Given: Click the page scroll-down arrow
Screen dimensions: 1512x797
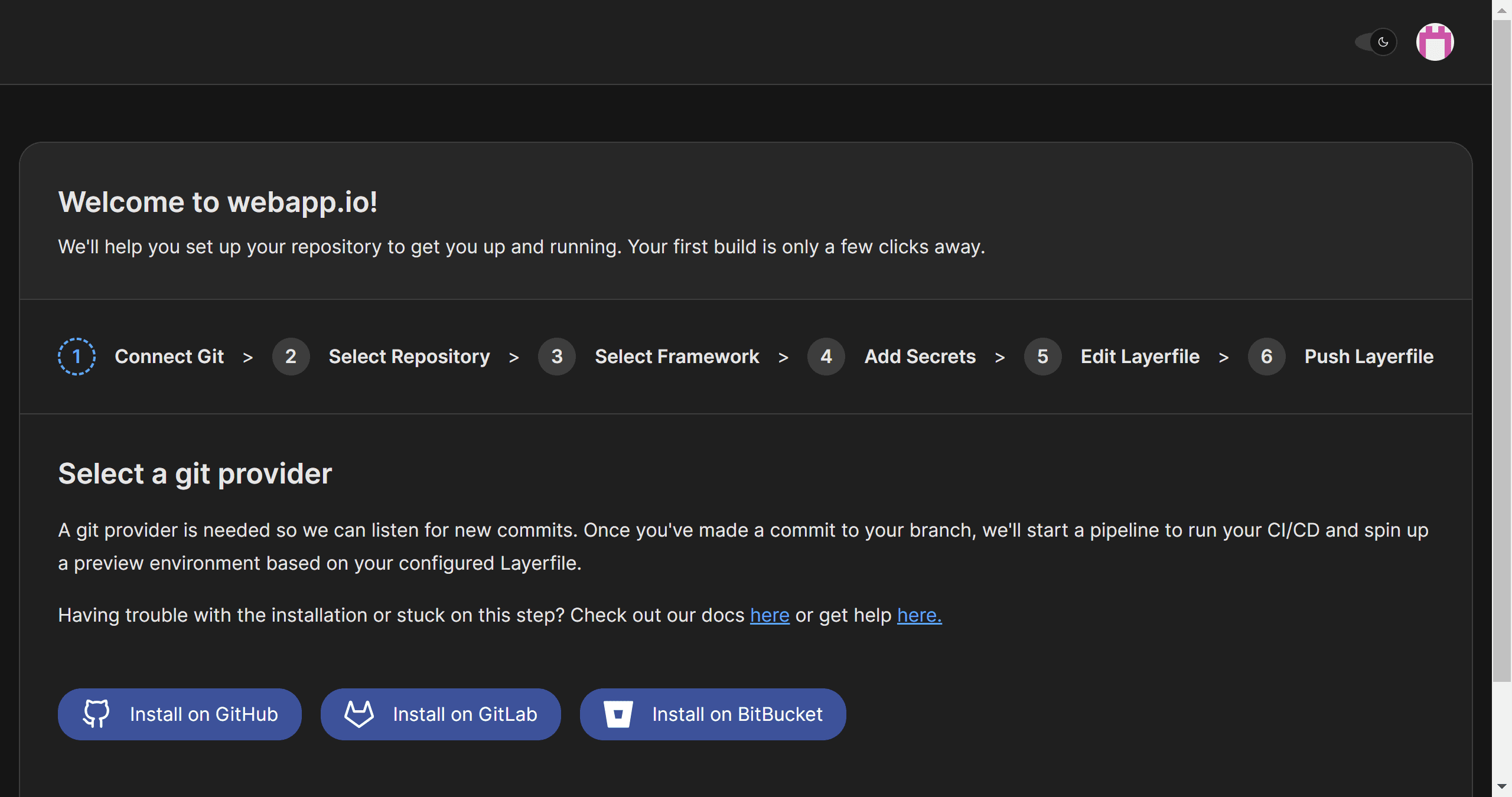Looking at the screenshot, I should click(x=1501, y=786).
